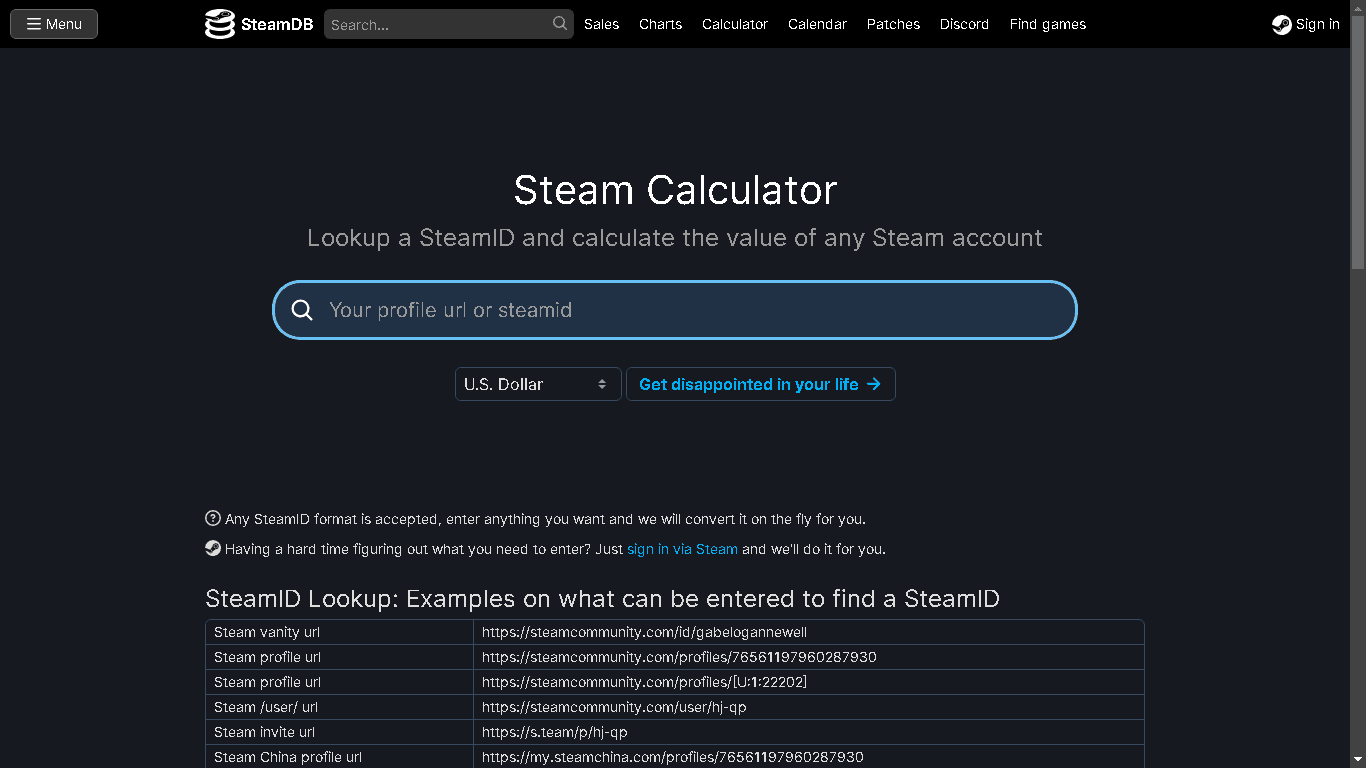1366x768 pixels.
Task: Click the "SteamID Lookup" examples heading
Action: pos(602,599)
